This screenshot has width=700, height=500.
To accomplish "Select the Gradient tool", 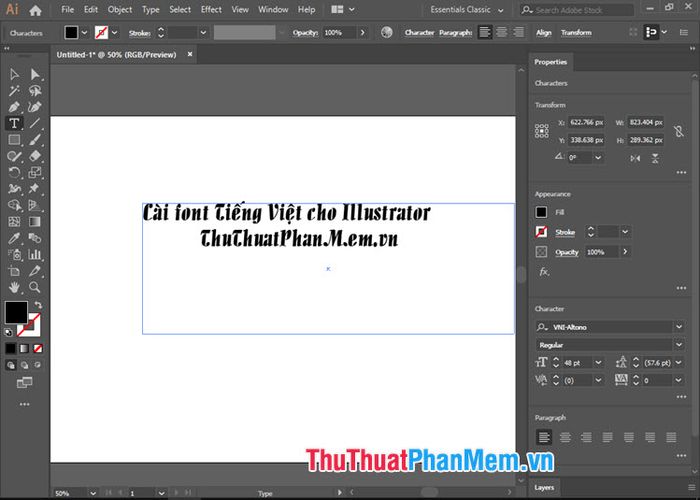I will (35, 221).
